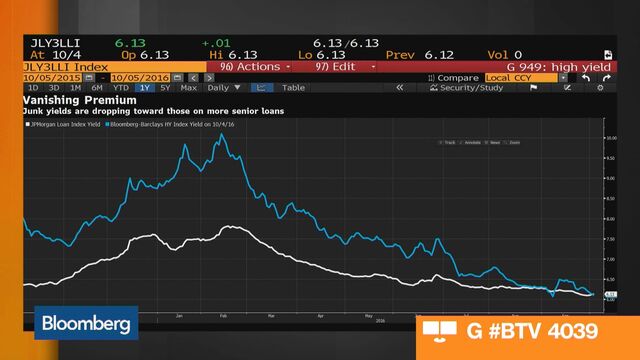Expand the Local CCY currency dropdown arrow
This screenshot has width=640, height=360.
pos(563,78)
